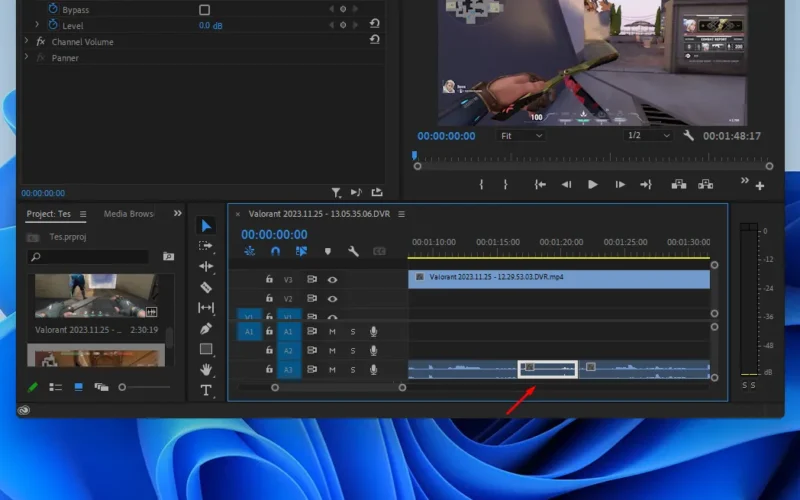Screen dimensions: 800x500
Task: Open the Fit zoom level dropdown
Action: pyautogui.click(x=521, y=136)
